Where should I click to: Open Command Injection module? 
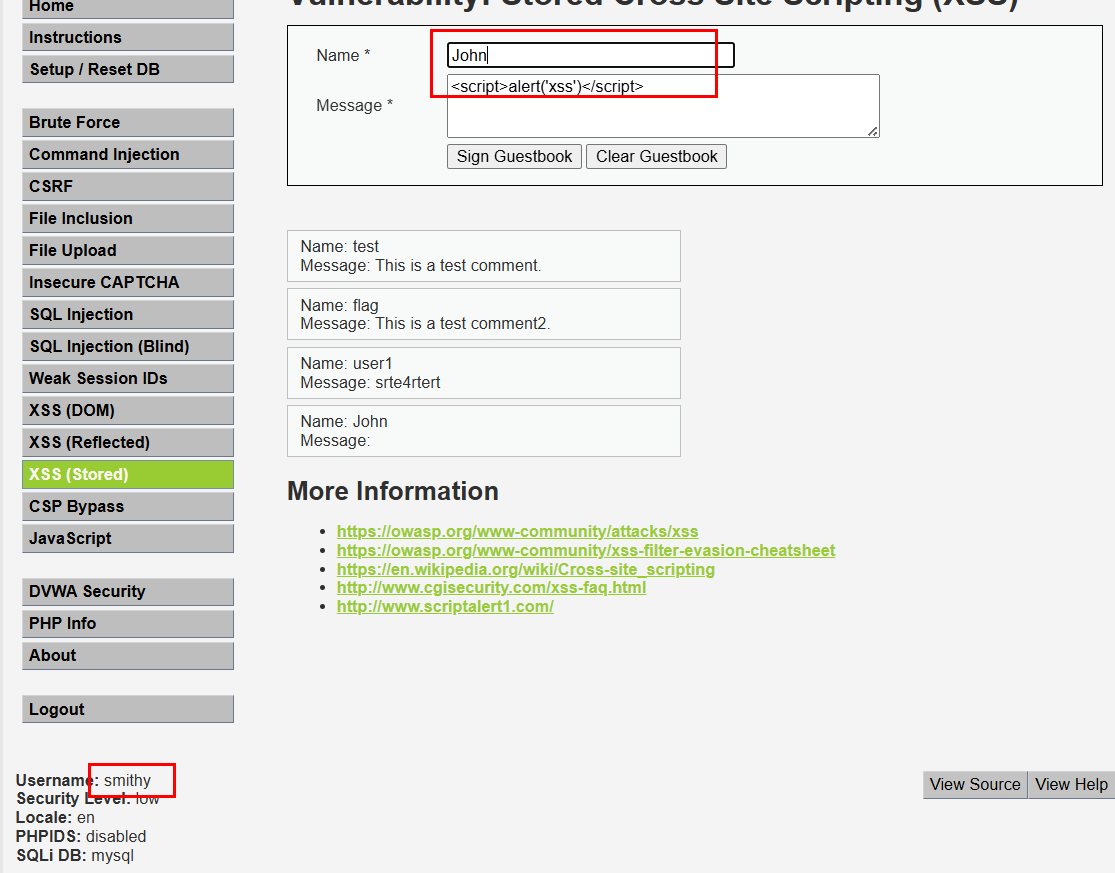pyautogui.click(x=128, y=154)
